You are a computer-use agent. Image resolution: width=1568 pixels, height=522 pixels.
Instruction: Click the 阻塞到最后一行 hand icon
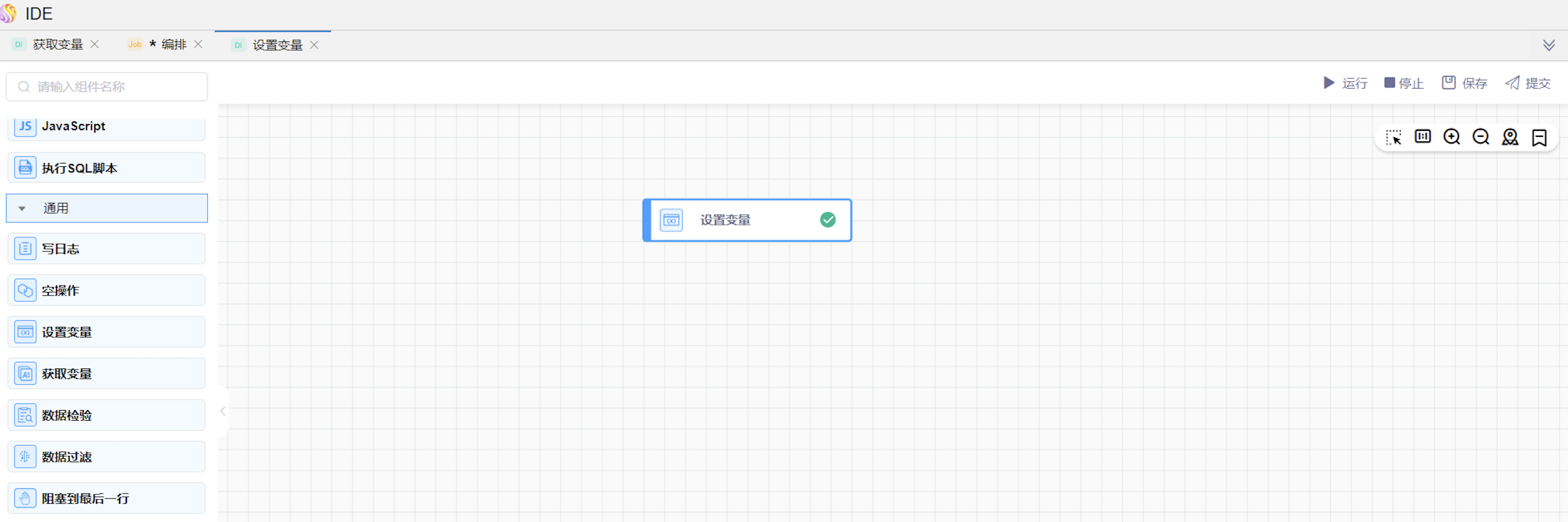pyautogui.click(x=25, y=498)
